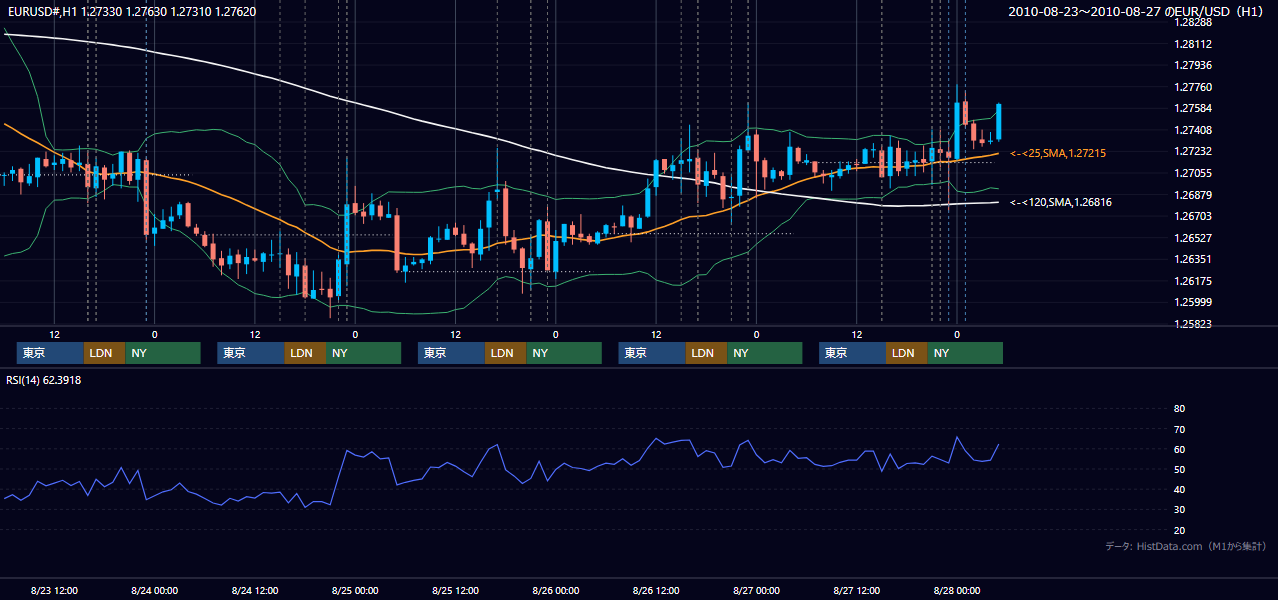
Task: Select price level 1.27760 on the axis
Action: [x=1193, y=88]
